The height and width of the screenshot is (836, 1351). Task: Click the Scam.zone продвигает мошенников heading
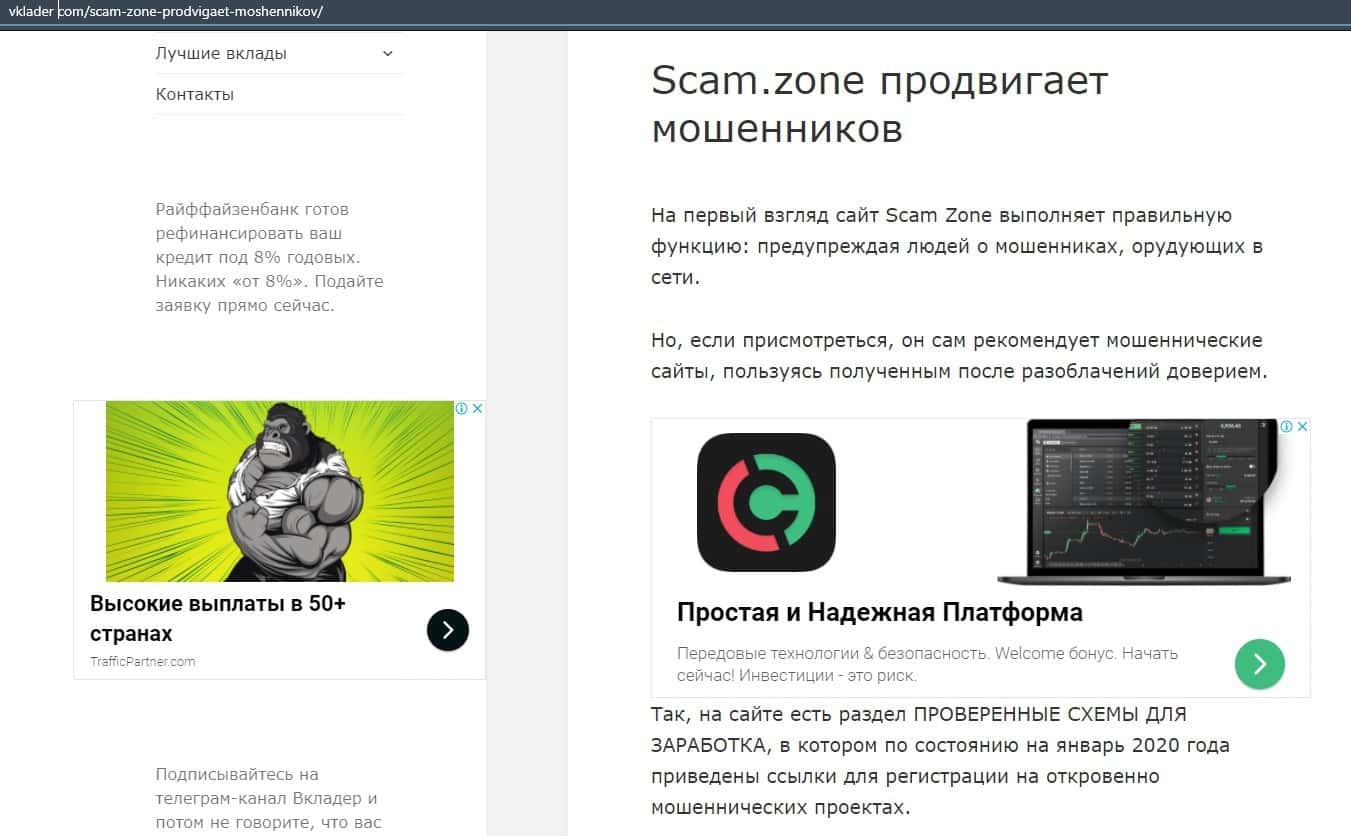880,104
